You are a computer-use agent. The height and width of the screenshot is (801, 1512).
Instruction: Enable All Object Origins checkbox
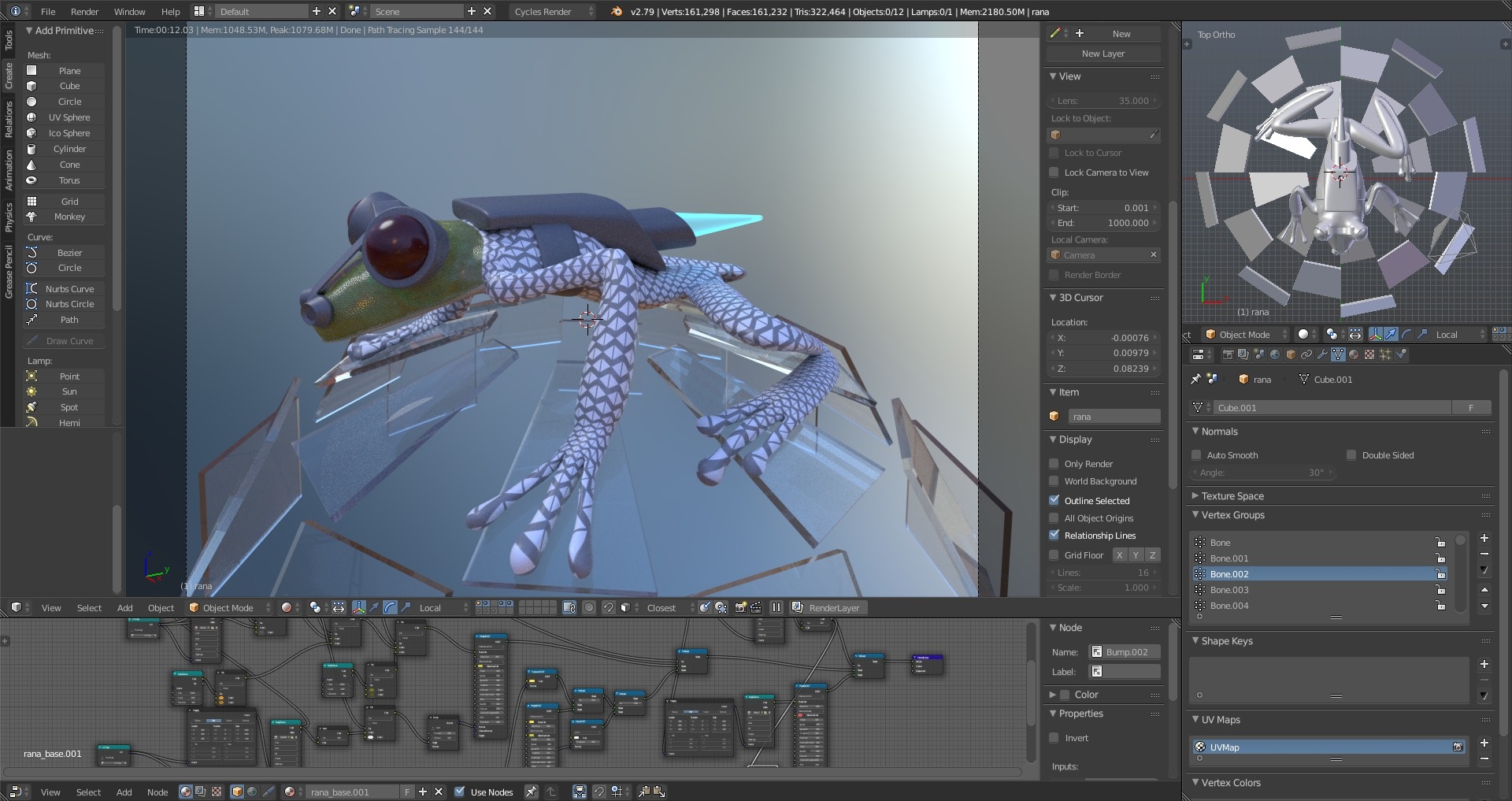(x=1054, y=517)
